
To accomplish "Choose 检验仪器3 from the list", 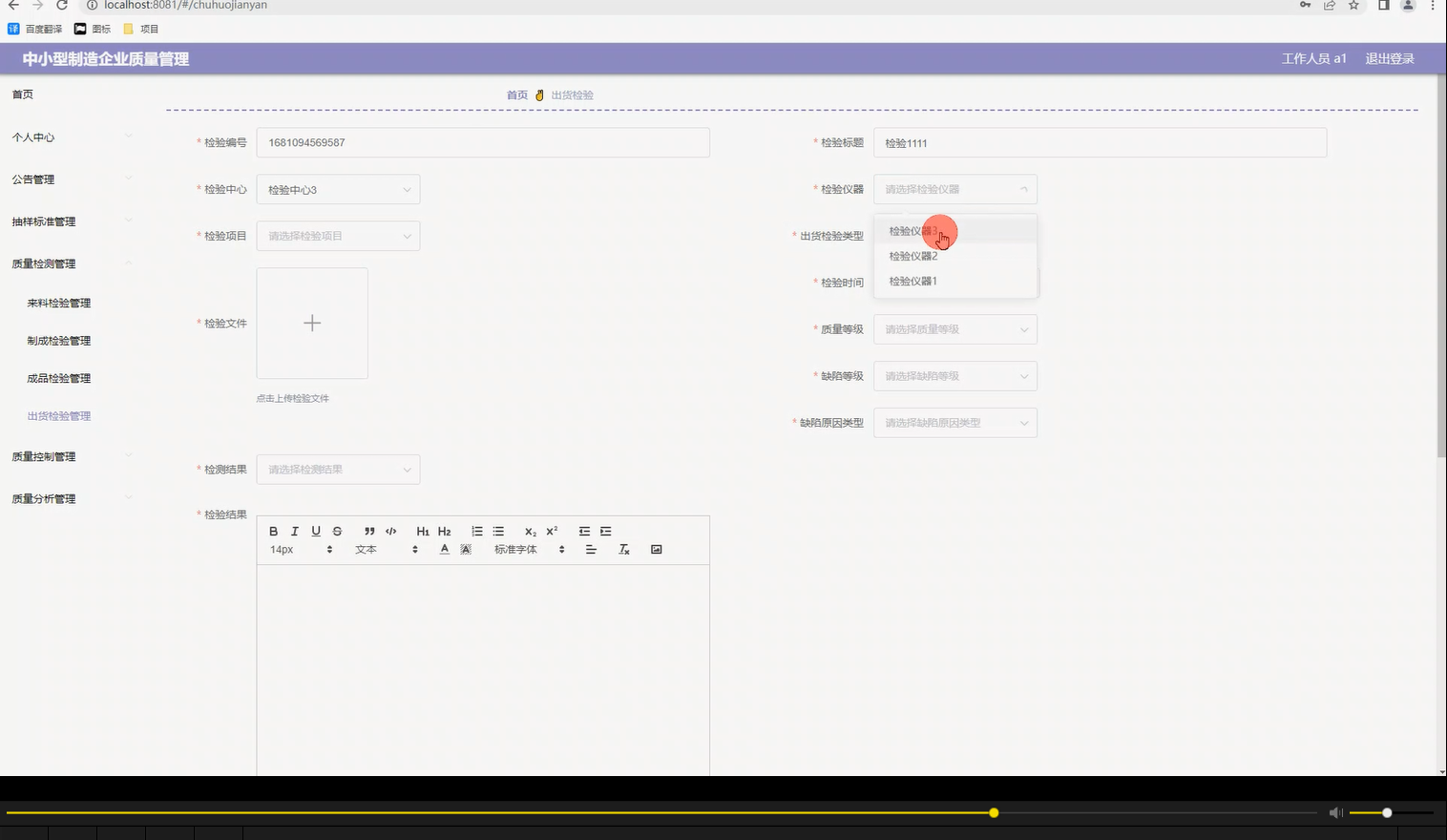I will (x=955, y=231).
